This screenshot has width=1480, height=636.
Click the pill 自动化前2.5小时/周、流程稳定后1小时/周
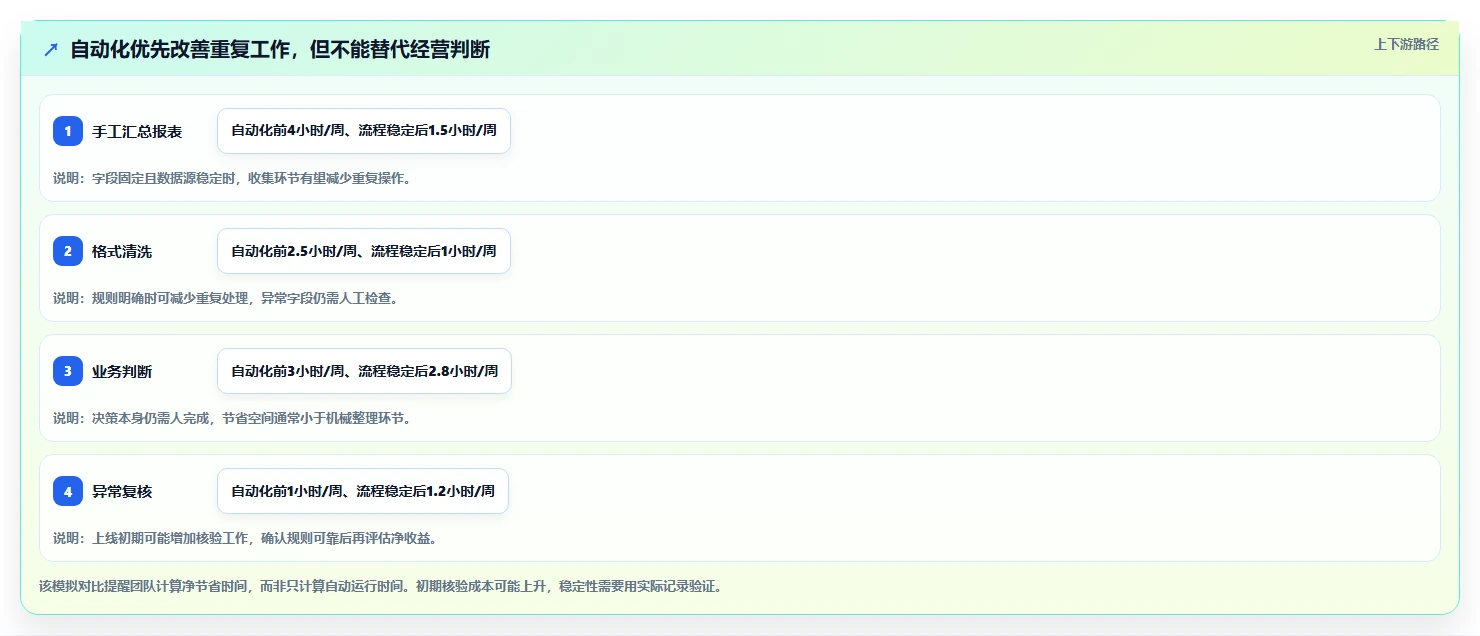tap(364, 251)
